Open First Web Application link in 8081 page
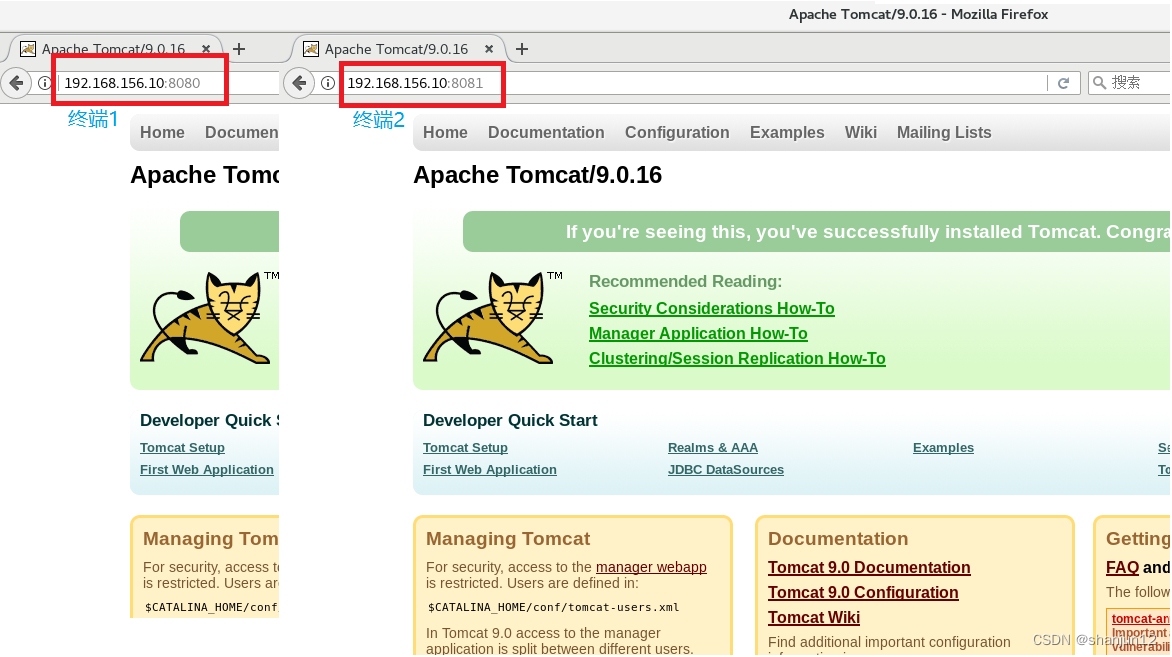1172x657 pixels. 490,469
